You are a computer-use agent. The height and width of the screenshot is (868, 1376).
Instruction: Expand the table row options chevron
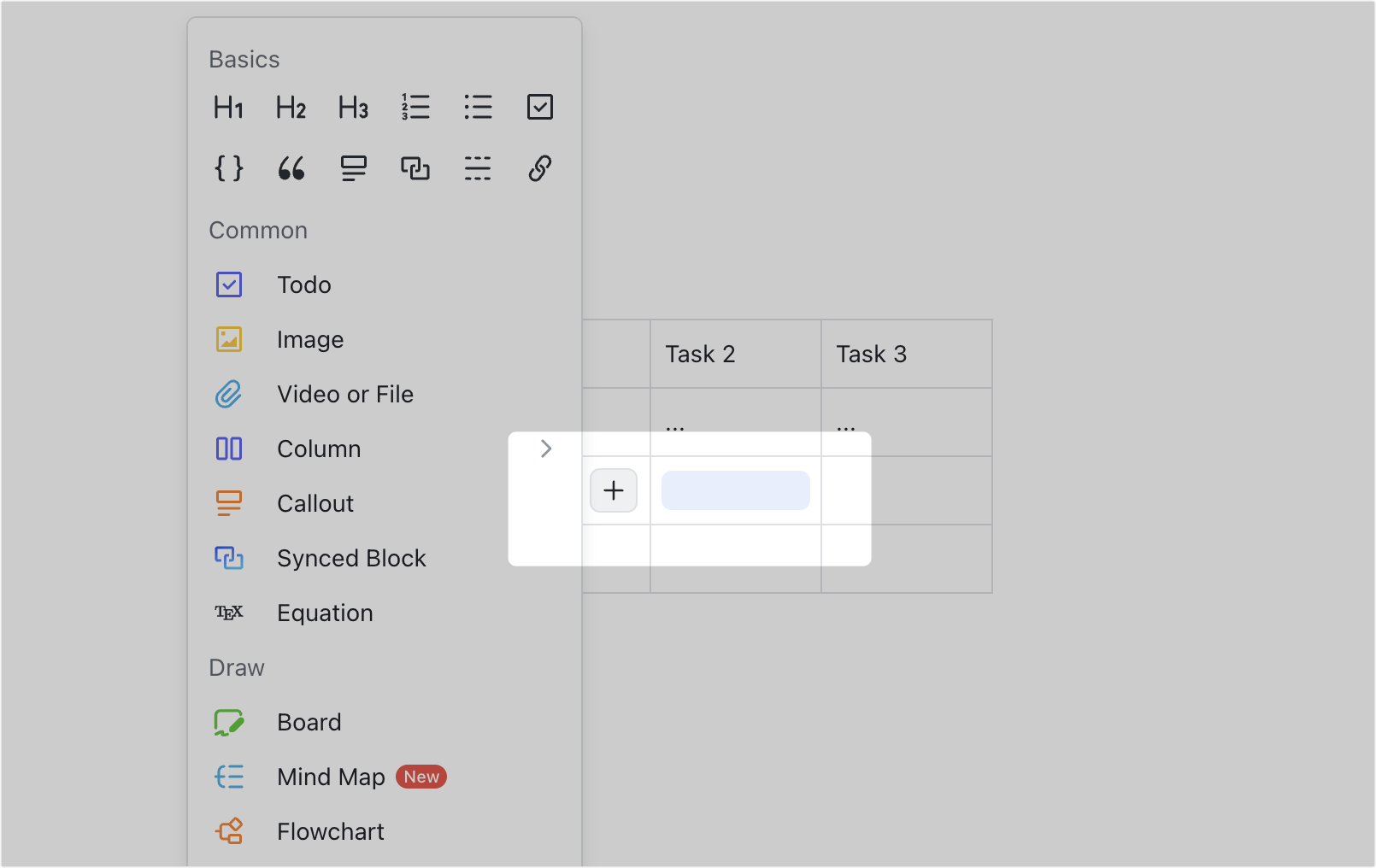pos(545,448)
